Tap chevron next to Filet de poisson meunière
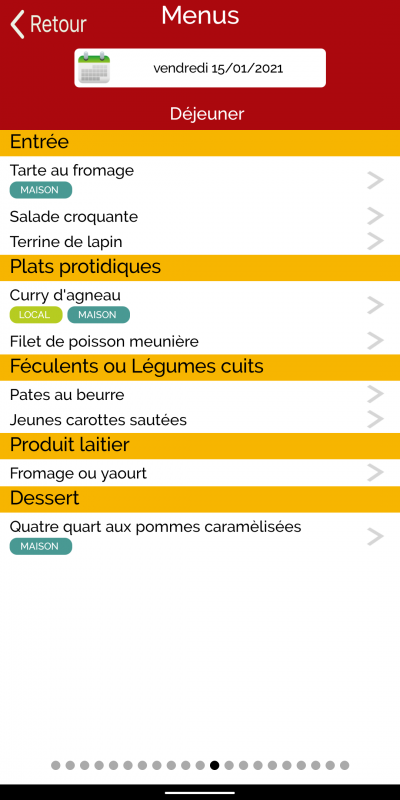The height and width of the screenshot is (800, 400). pyautogui.click(x=376, y=341)
